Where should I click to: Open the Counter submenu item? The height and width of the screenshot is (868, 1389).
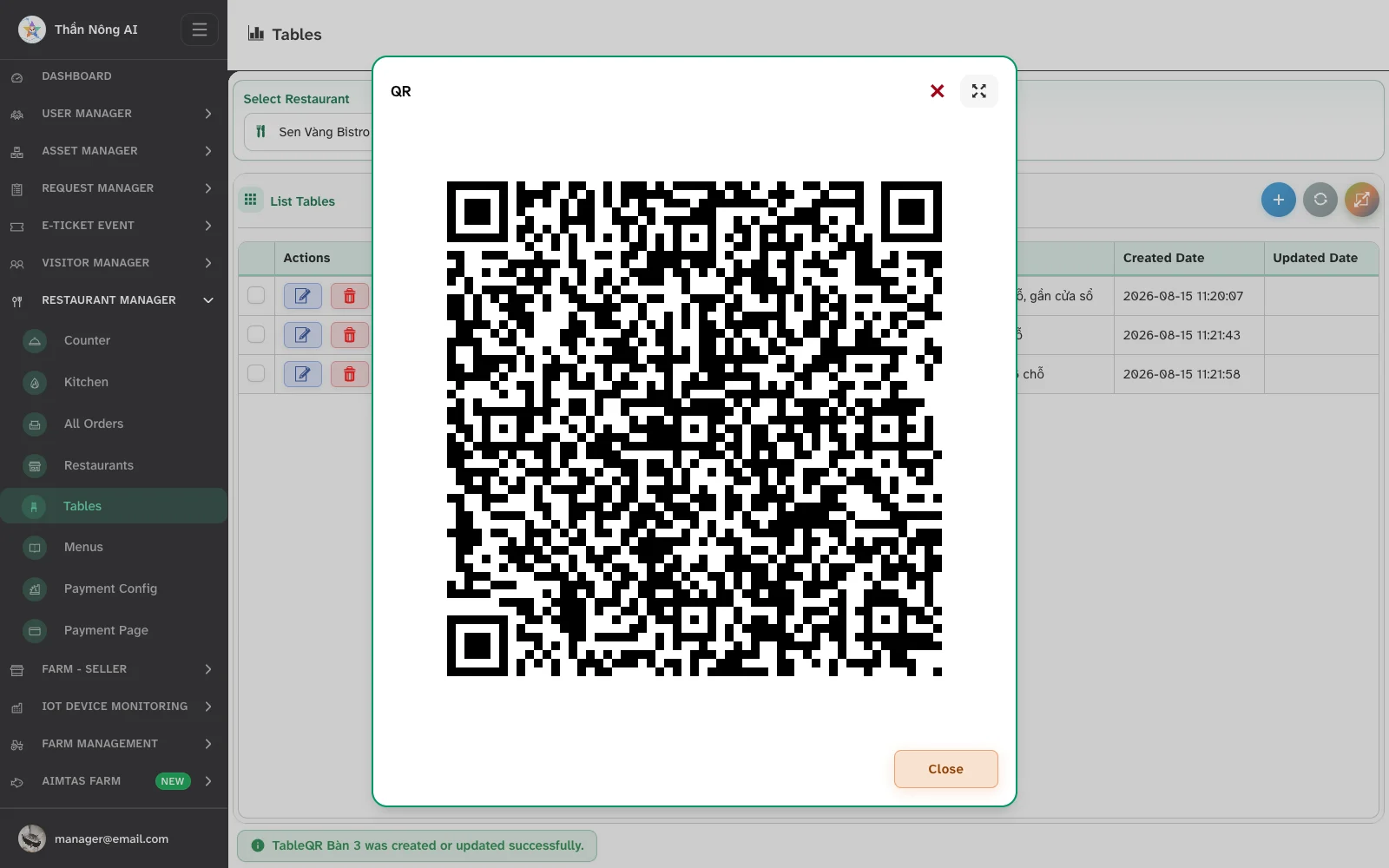114,340
